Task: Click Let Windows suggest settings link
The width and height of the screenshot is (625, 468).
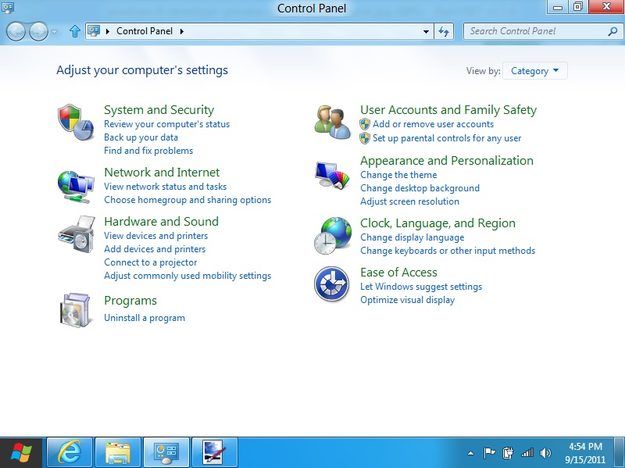Action: [x=421, y=287]
